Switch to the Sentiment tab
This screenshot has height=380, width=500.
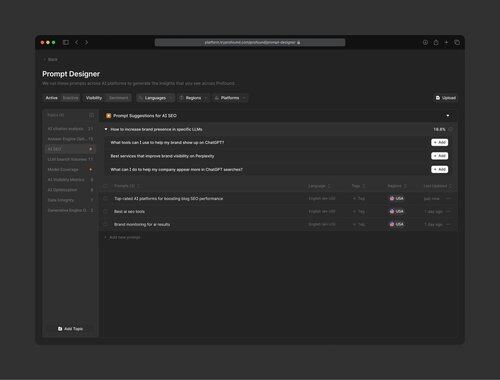click(x=118, y=98)
